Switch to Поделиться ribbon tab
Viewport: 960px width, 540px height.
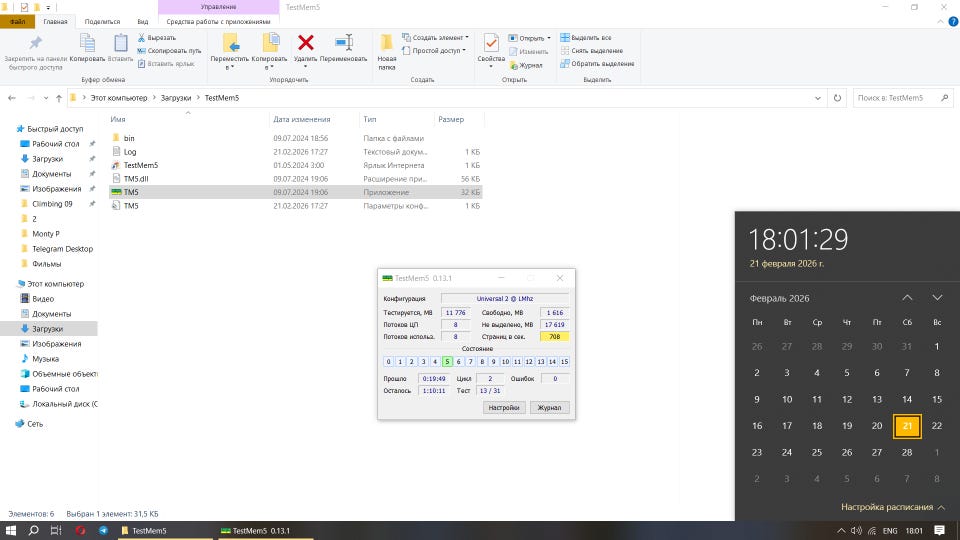[x=102, y=21]
